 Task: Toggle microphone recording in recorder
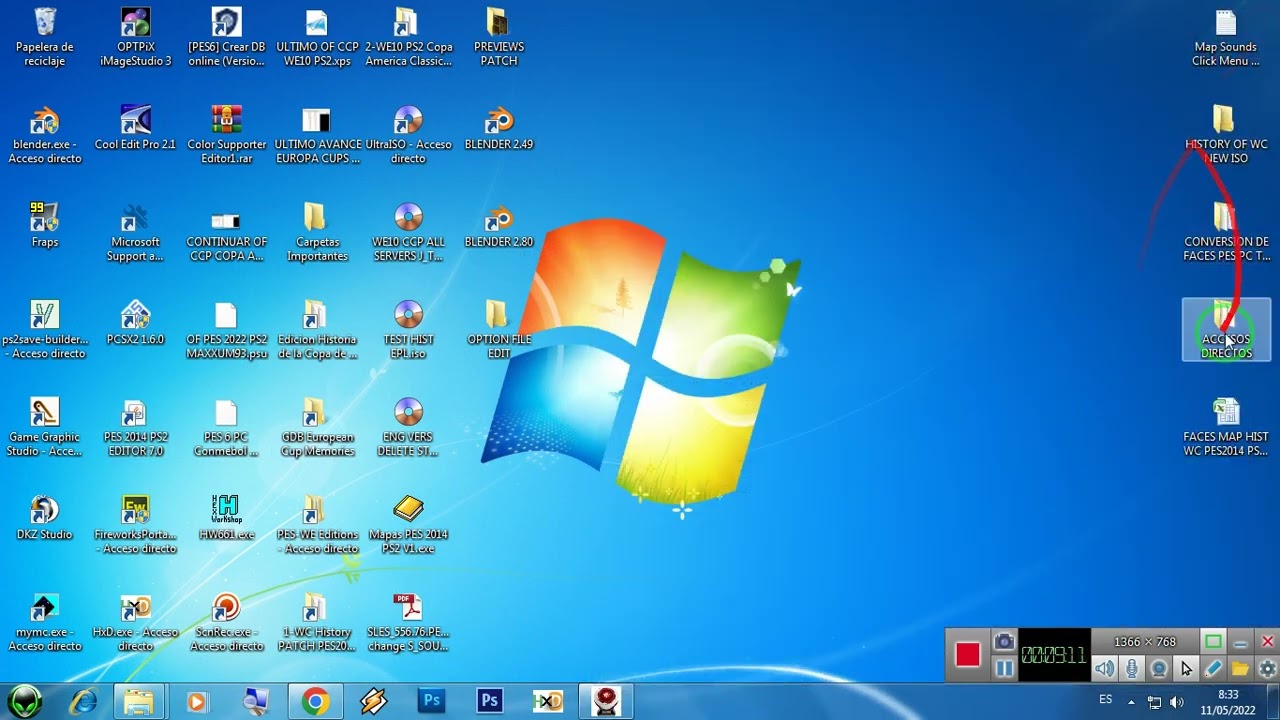pyautogui.click(x=1131, y=669)
